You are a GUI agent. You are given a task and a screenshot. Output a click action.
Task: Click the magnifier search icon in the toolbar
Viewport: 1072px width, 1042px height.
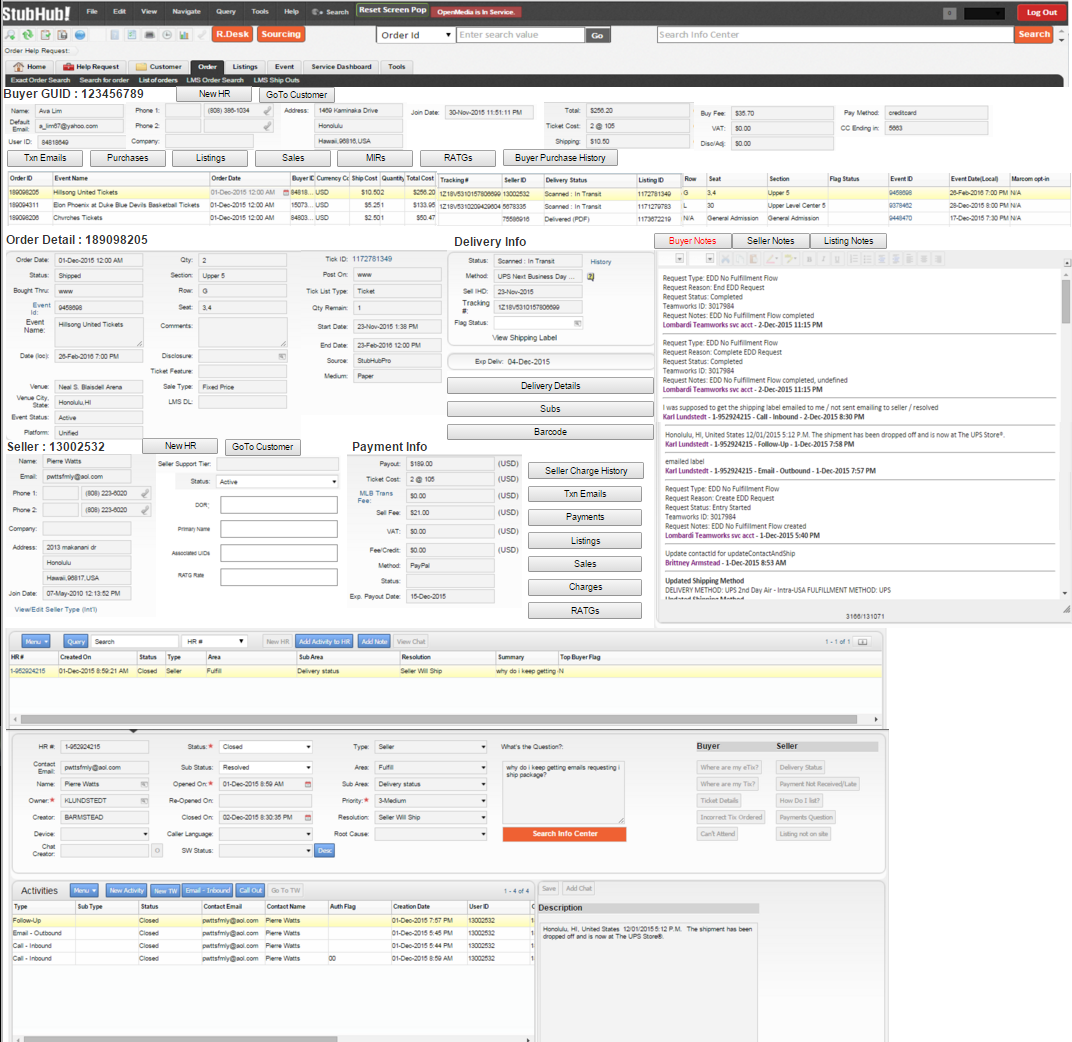pyautogui.click(x=10, y=34)
